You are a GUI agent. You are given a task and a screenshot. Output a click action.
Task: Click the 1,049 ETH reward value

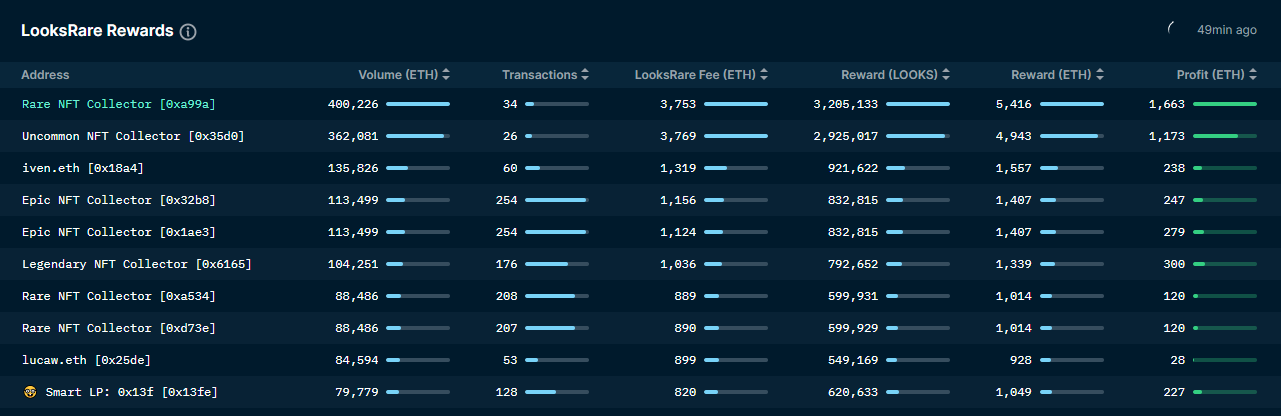[x=1014, y=392]
